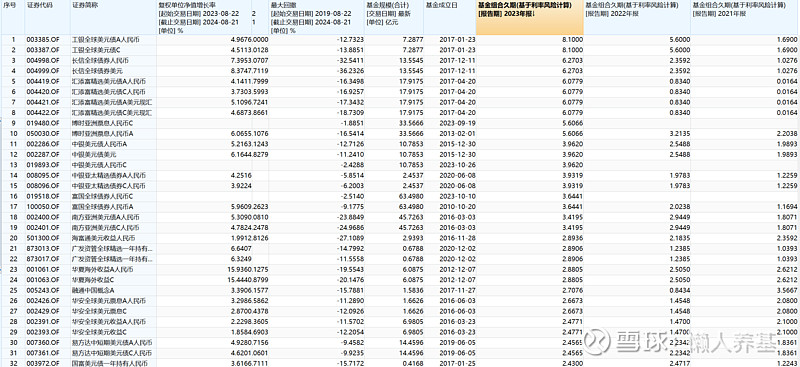
Task: Select fund code 100050.OF
Action: (43, 207)
